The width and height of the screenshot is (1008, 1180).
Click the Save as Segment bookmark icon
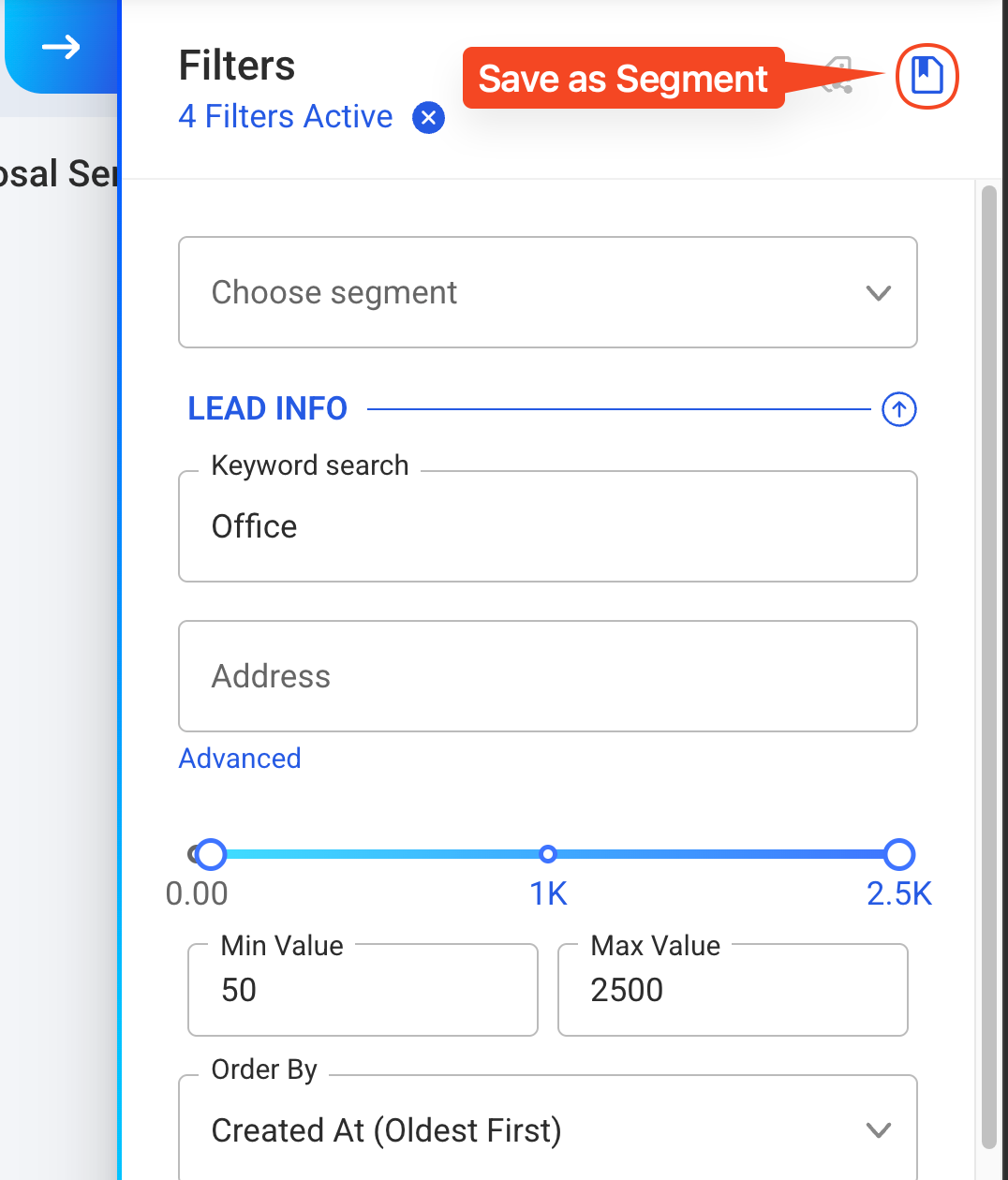click(926, 75)
